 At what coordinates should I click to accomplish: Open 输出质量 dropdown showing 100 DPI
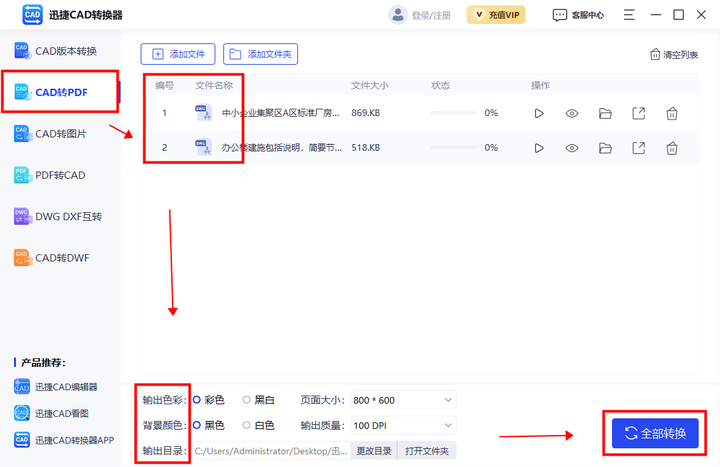click(403, 425)
